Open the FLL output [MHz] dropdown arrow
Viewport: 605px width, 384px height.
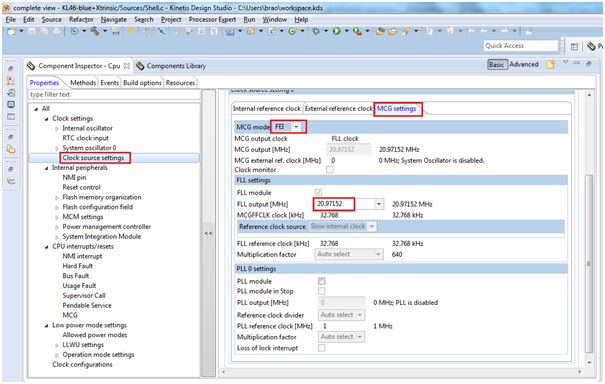tap(379, 204)
